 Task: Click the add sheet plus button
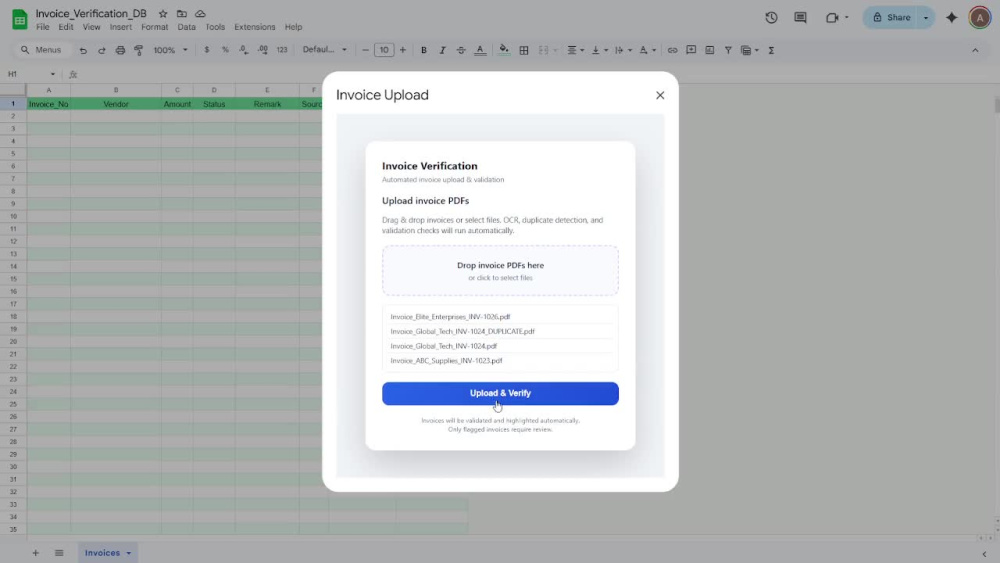pos(36,553)
